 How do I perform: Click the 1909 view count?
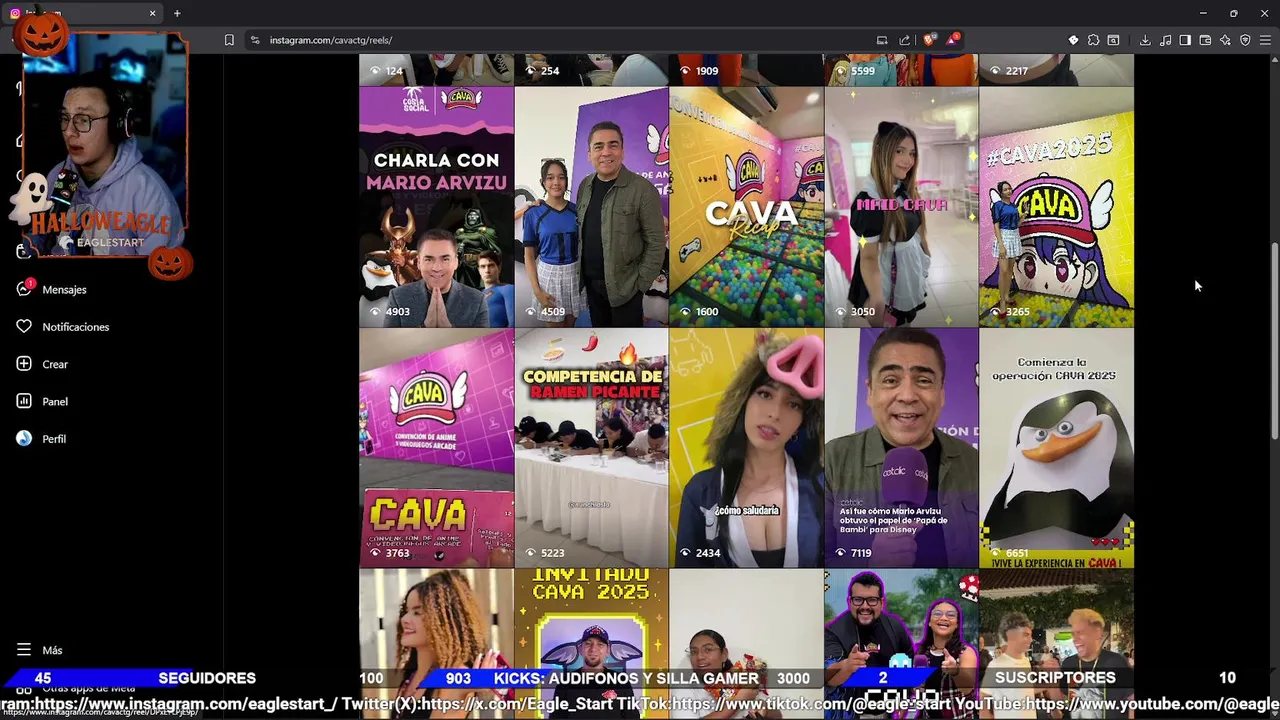coord(707,71)
